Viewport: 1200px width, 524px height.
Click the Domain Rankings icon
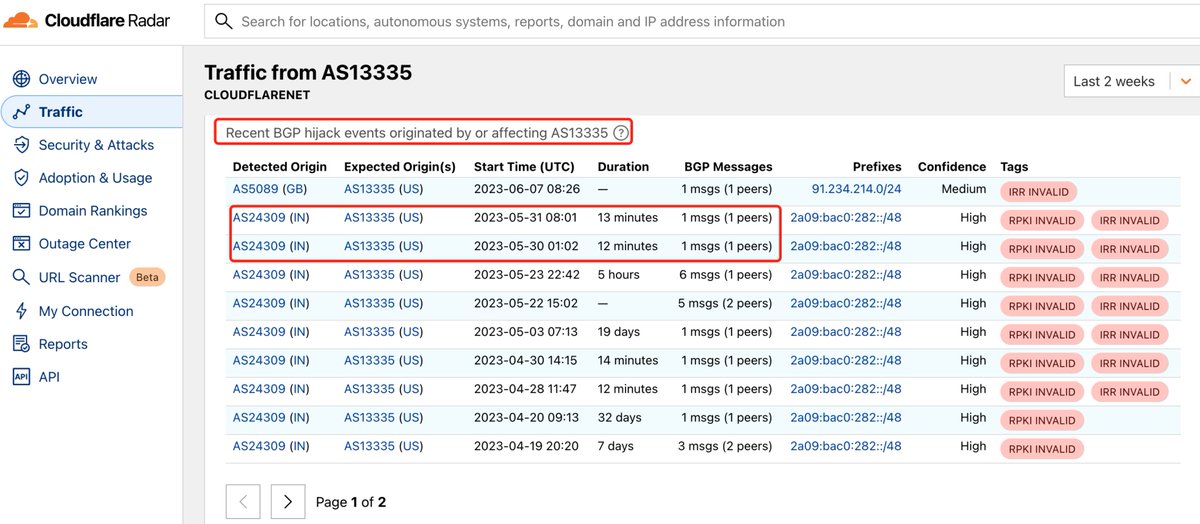(21, 211)
